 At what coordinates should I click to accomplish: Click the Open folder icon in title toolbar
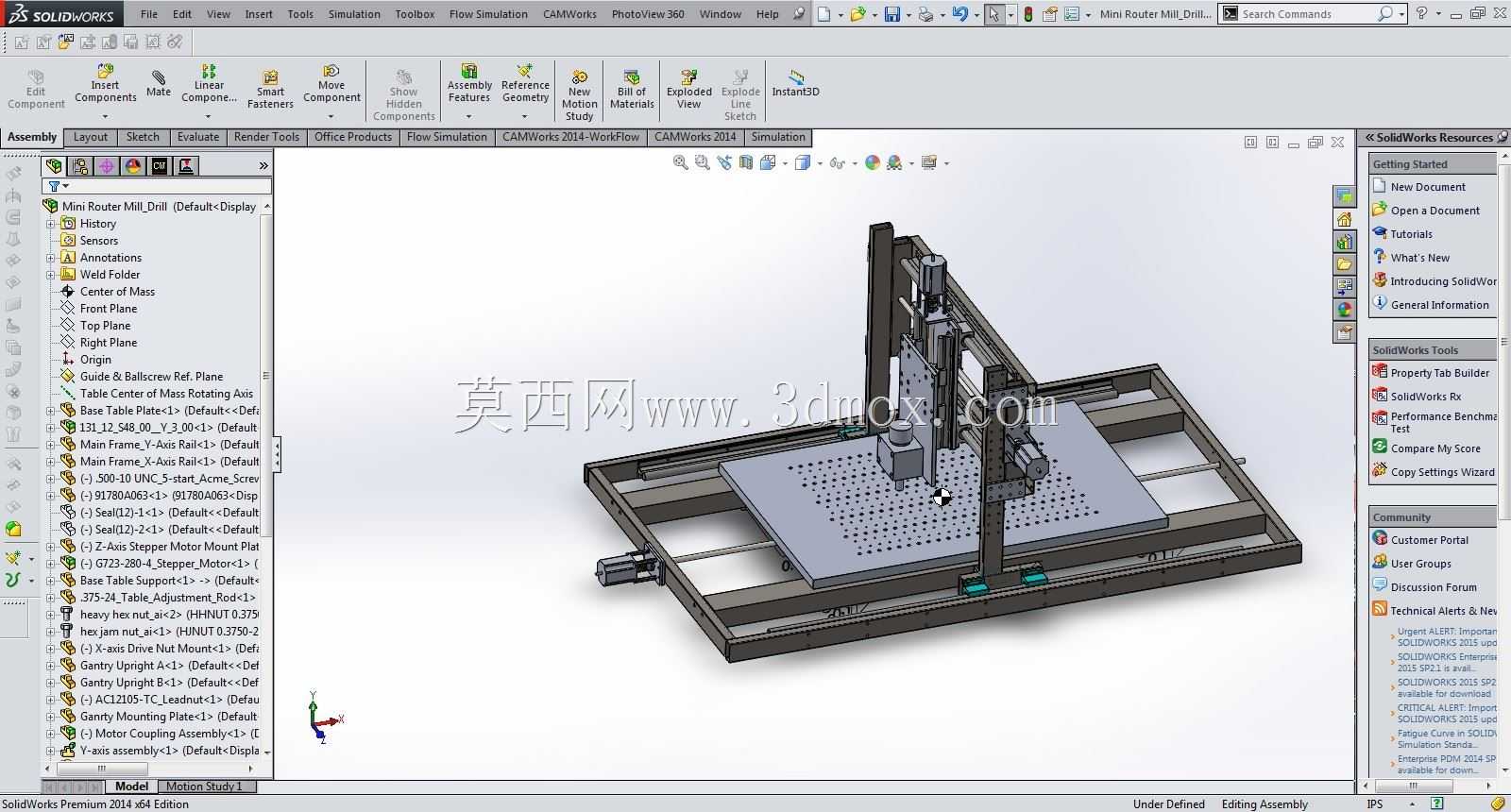click(857, 14)
